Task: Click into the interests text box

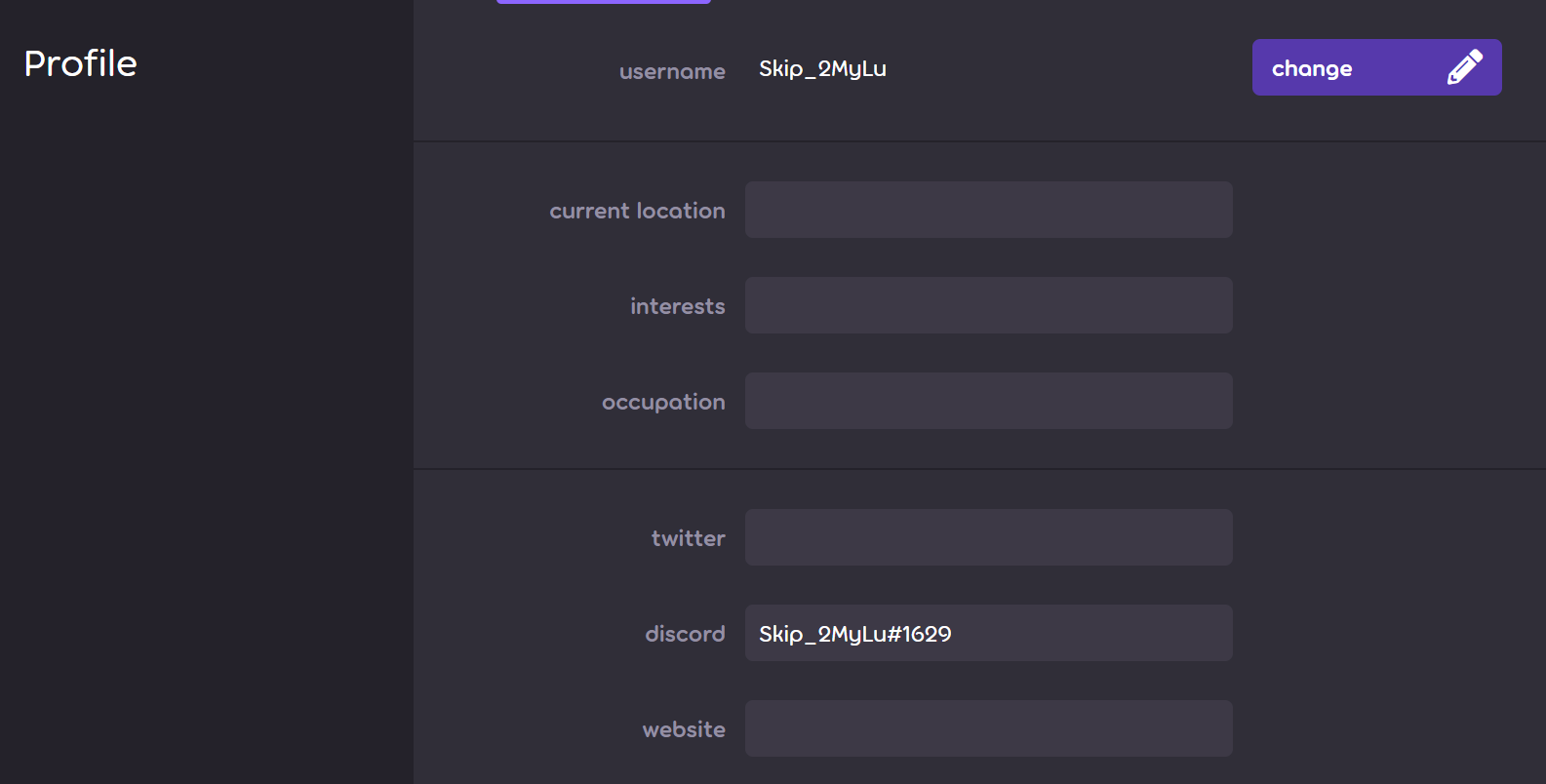Action: coord(988,305)
